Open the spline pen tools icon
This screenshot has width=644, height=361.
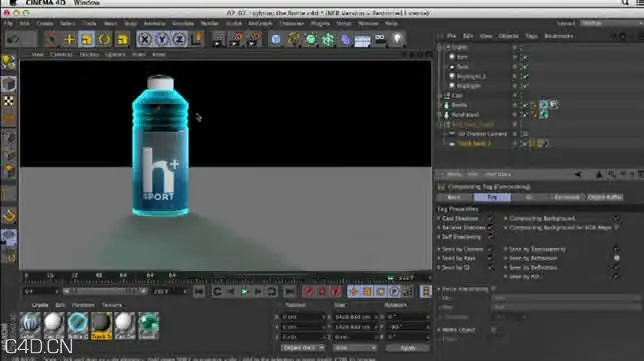coord(293,39)
